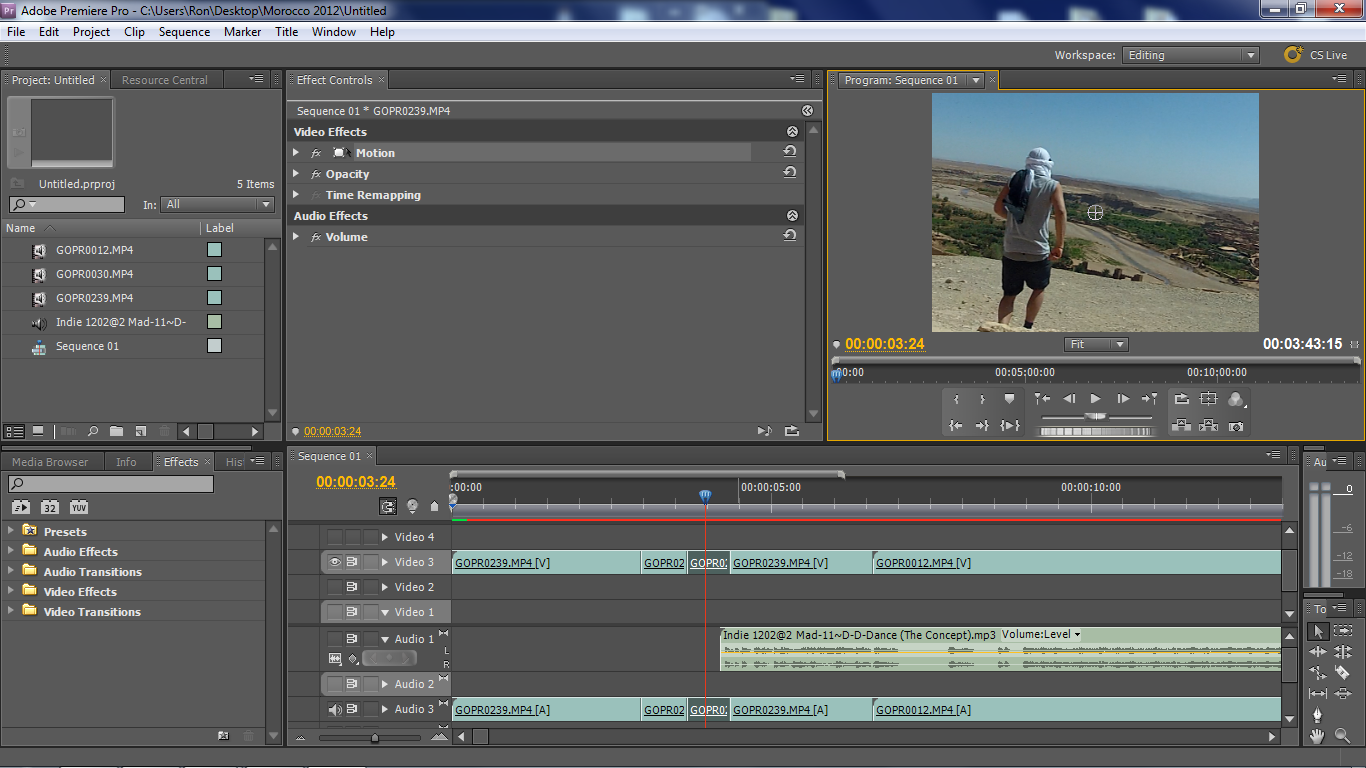The height and width of the screenshot is (768, 1366).
Task: Click Go to In Point button
Action: coord(956,425)
